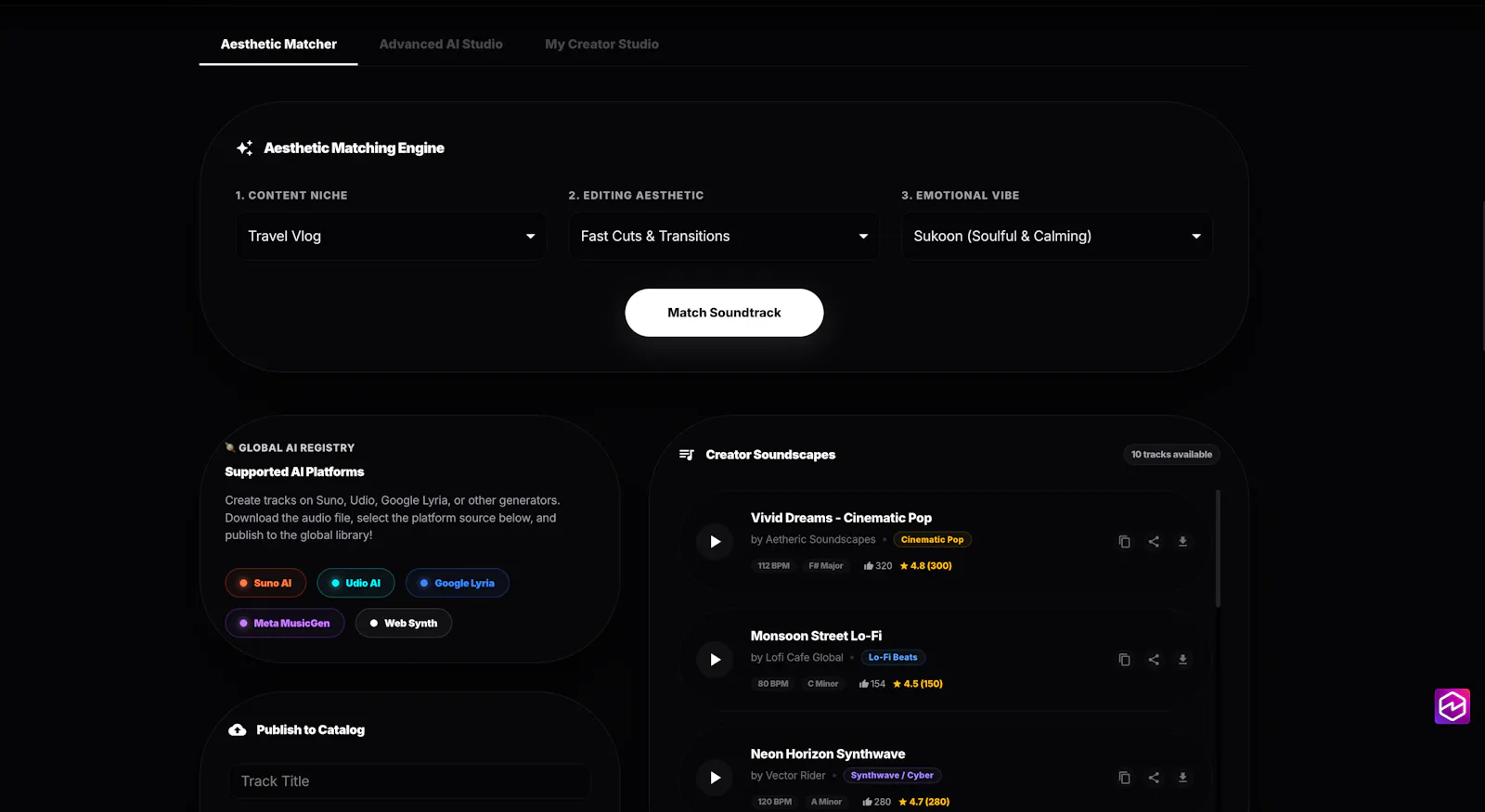Viewport: 1485px width, 812px height.
Task: Share the Vivid Dreams track
Action: pos(1154,541)
